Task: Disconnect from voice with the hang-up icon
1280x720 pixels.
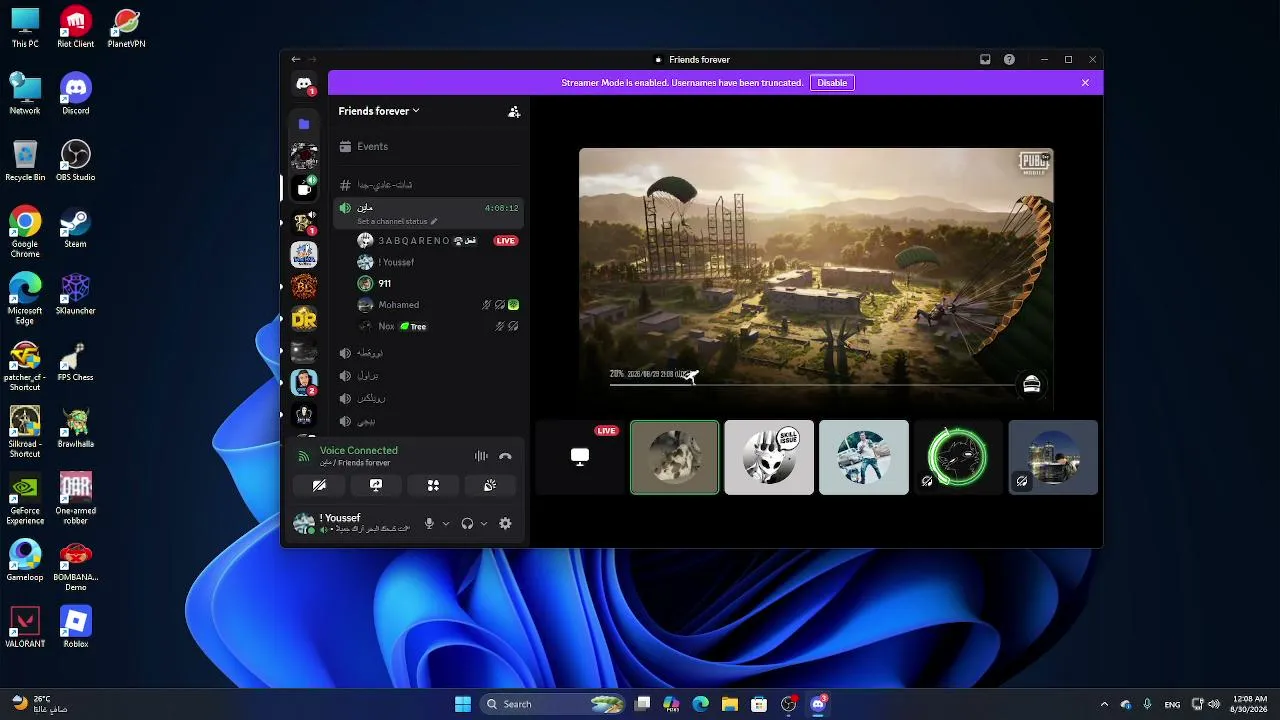Action: click(x=505, y=456)
